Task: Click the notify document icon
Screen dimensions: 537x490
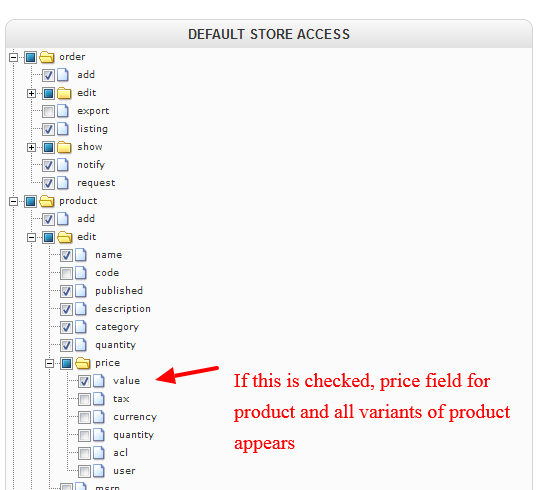Action: point(63,165)
